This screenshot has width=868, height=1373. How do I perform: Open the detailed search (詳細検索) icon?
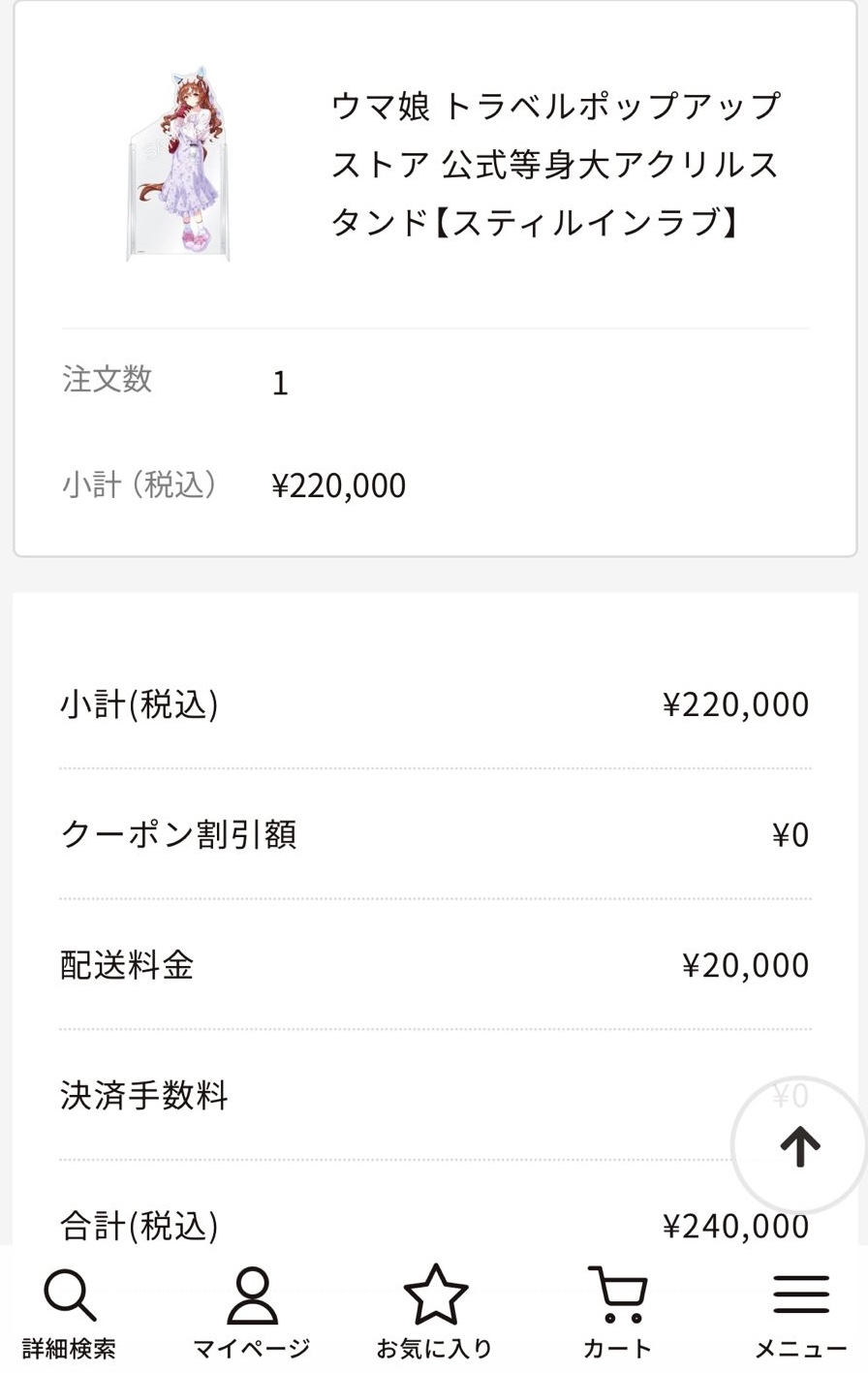(69, 1310)
